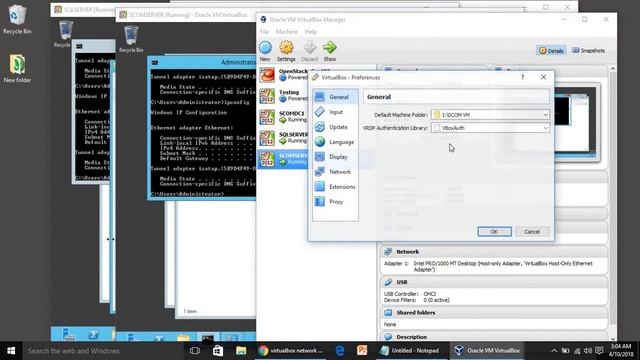Open New folder on host desktop

[17, 69]
